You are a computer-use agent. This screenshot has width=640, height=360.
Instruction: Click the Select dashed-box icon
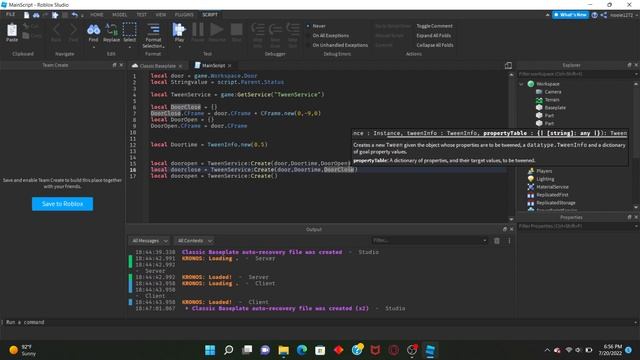tap(129, 30)
